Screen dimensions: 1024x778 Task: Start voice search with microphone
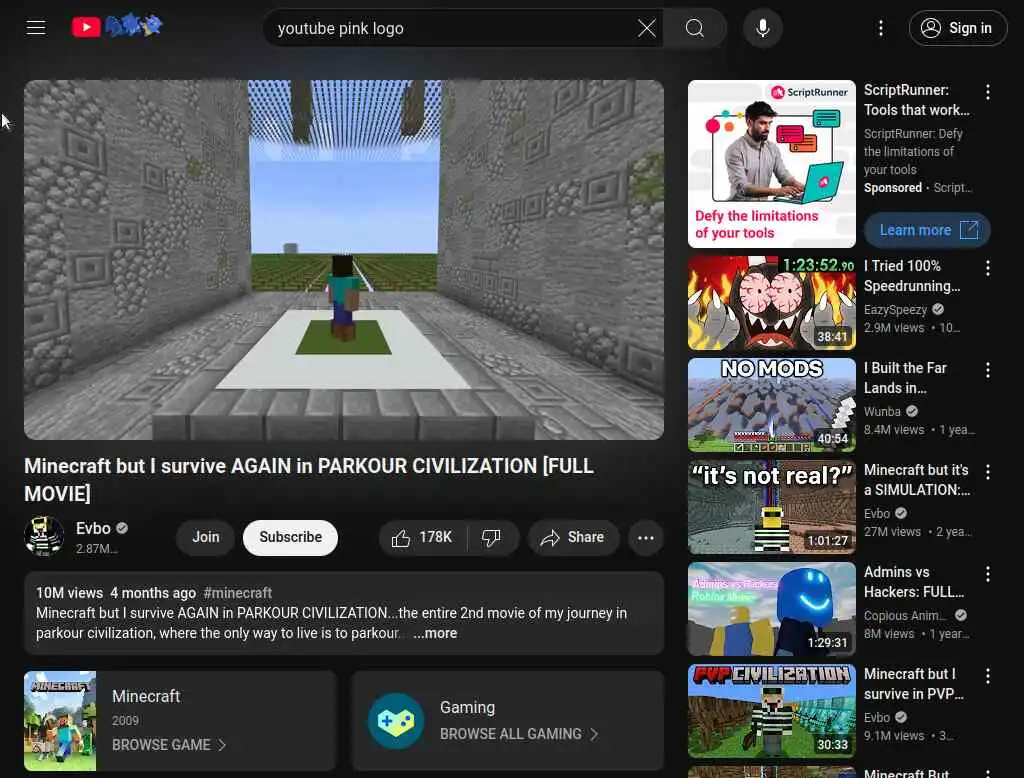(763, 28)
